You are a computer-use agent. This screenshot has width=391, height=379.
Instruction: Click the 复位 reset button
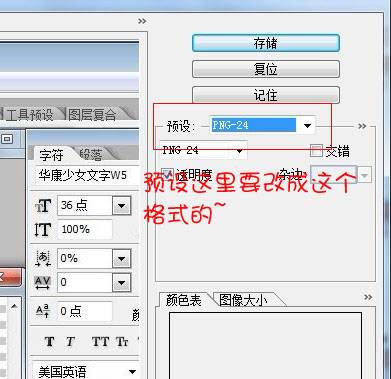(x=266, y=69)
